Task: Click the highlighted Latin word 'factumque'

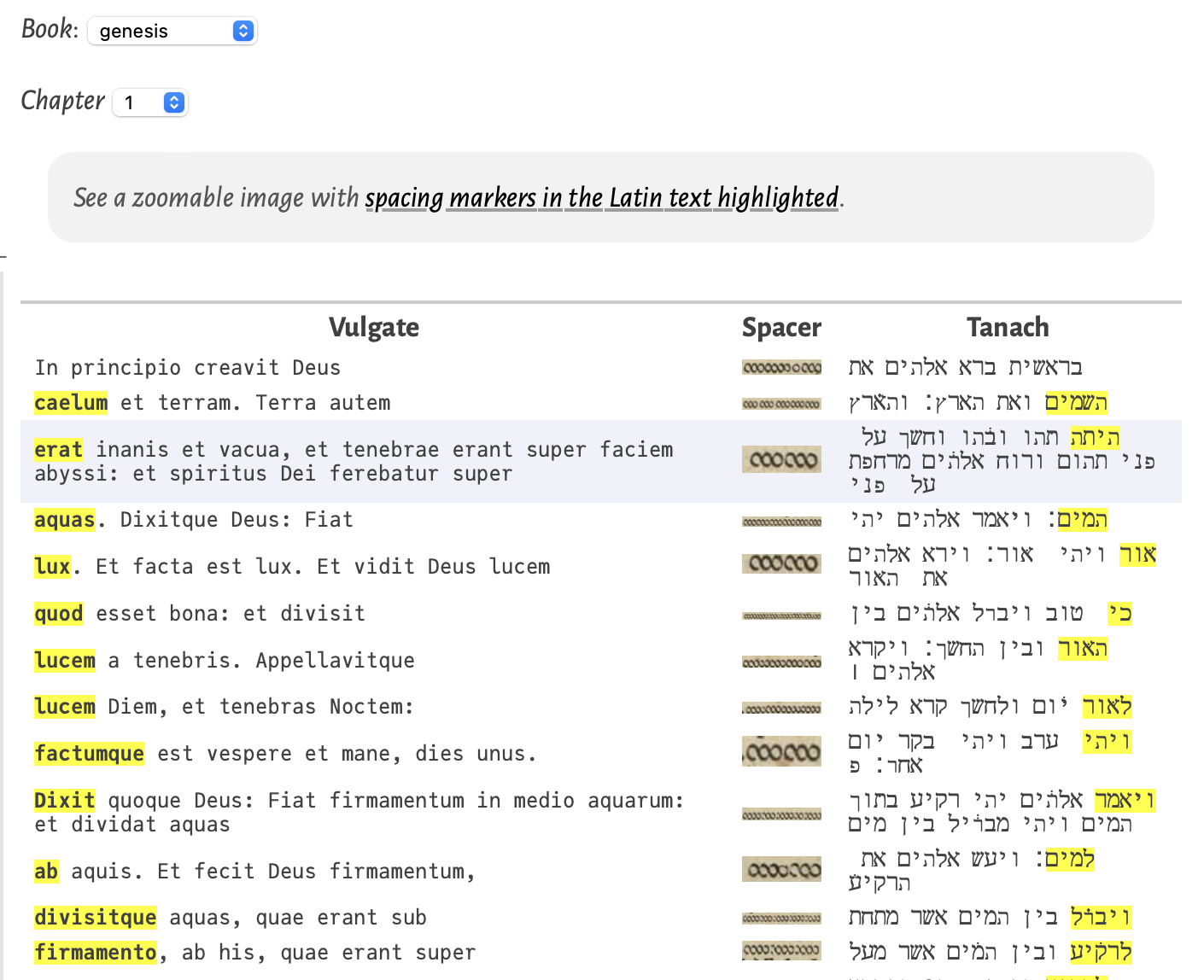Action: tap(89, 754)
